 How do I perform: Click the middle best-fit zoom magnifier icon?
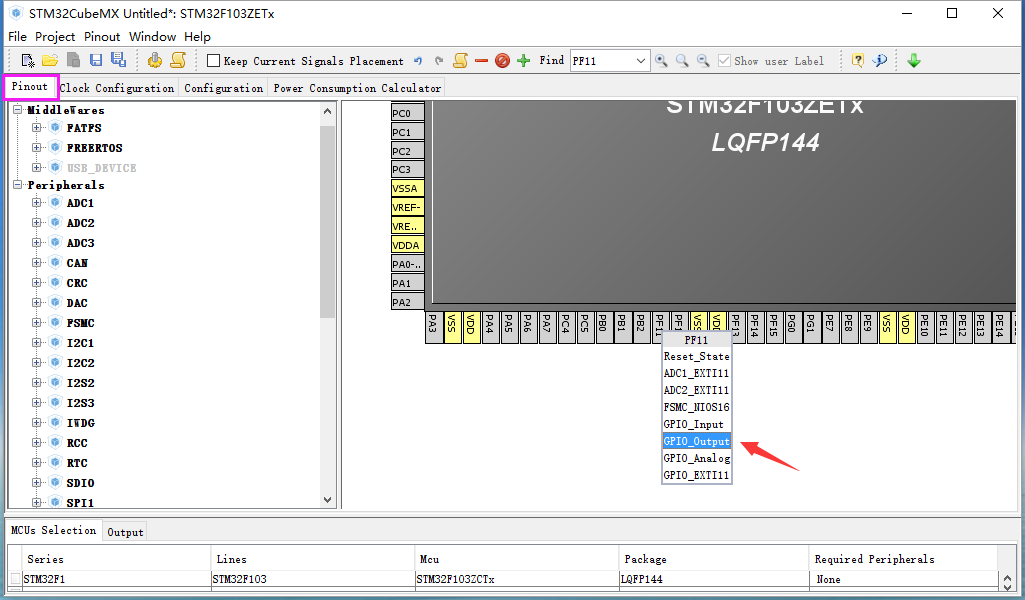tap(682, 61)
